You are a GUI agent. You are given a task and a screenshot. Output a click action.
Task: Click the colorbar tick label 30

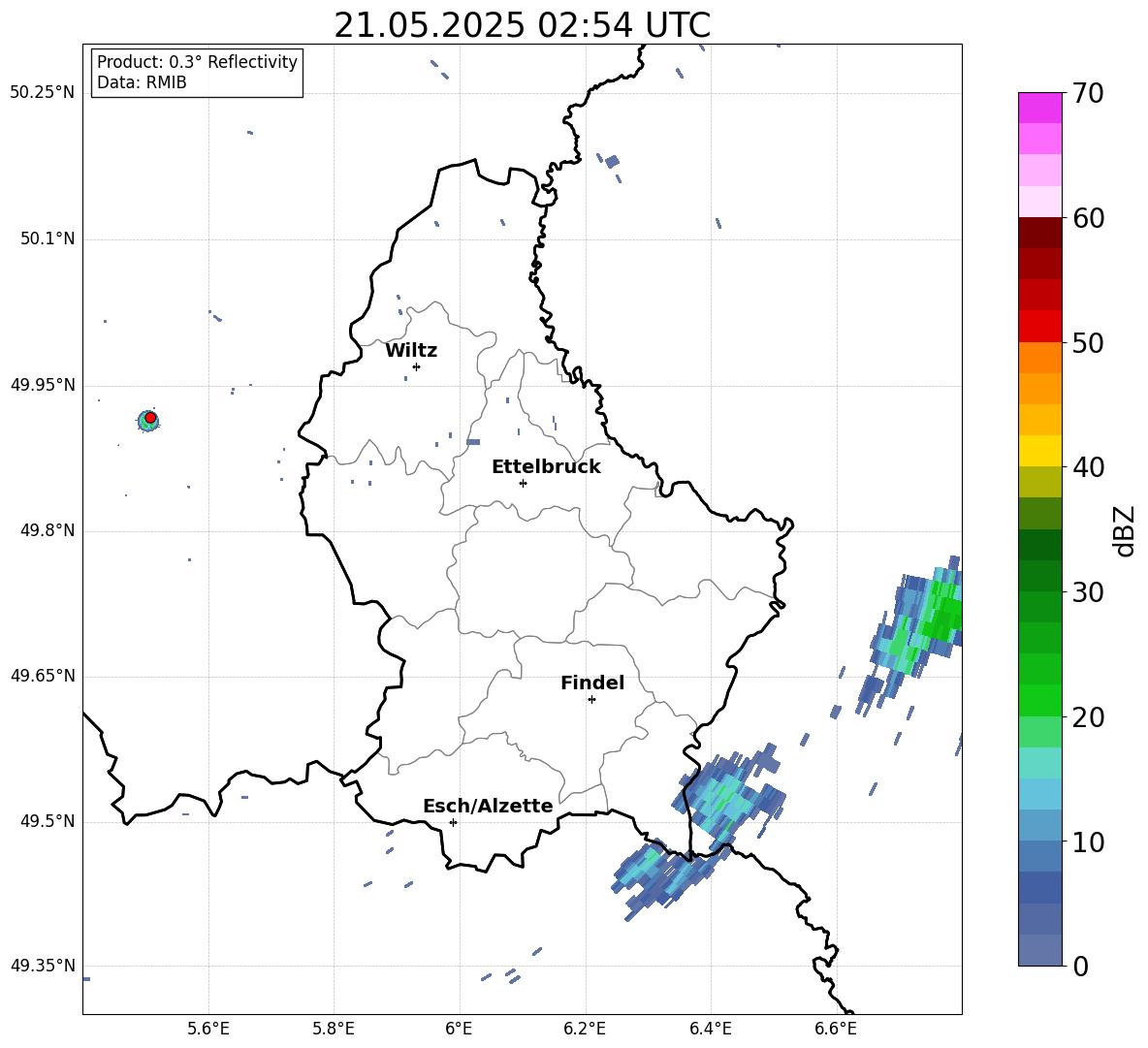(x=1088, y=592)
